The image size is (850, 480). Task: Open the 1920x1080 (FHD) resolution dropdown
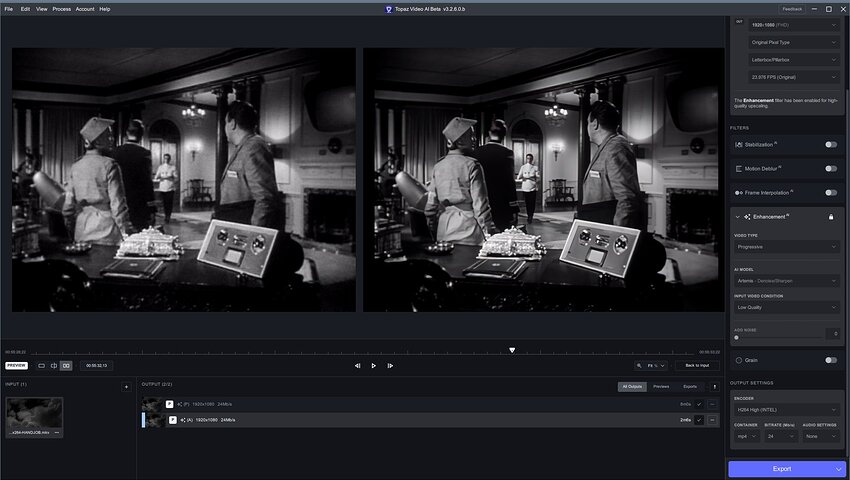[x=794, y=25]
